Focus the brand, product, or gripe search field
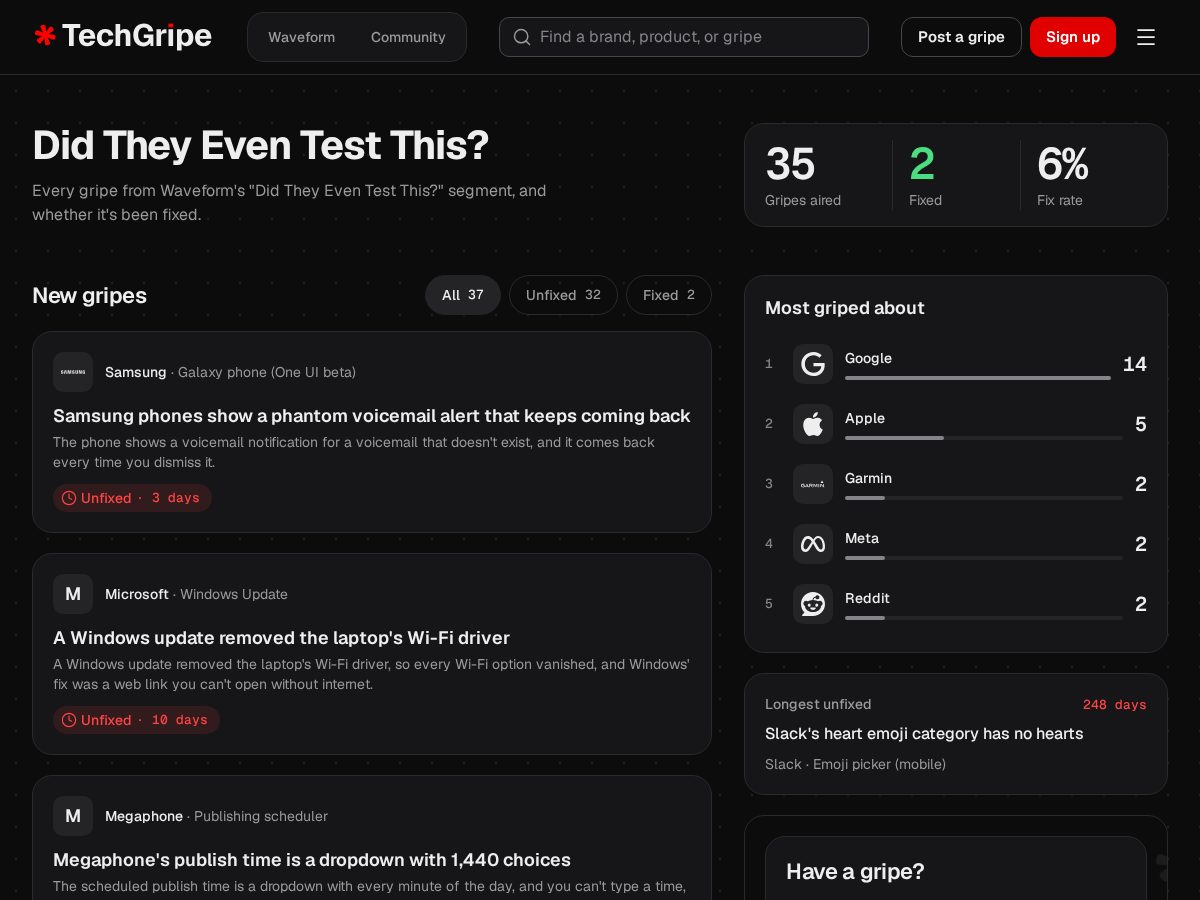Image resolution: width=1200 pixels, height=900 pixels. [684, 37]
